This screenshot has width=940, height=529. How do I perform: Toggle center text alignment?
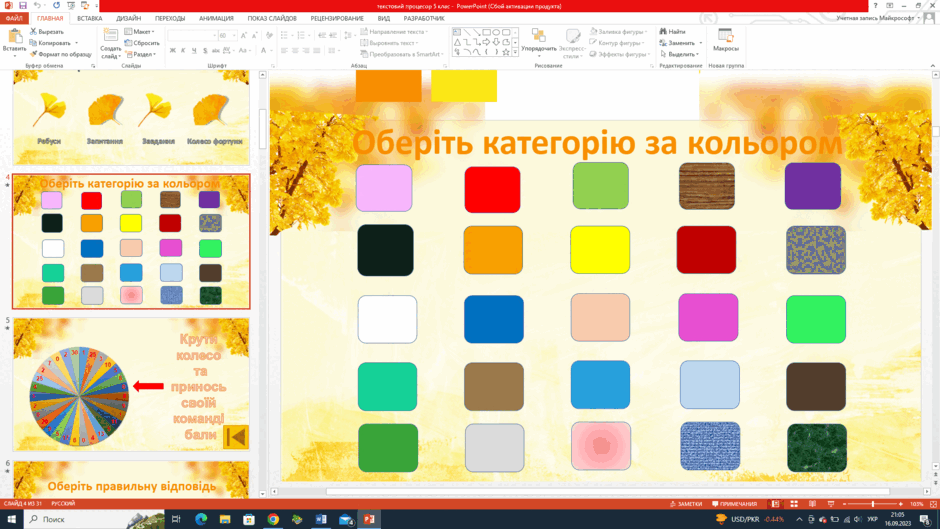(295, 50)
